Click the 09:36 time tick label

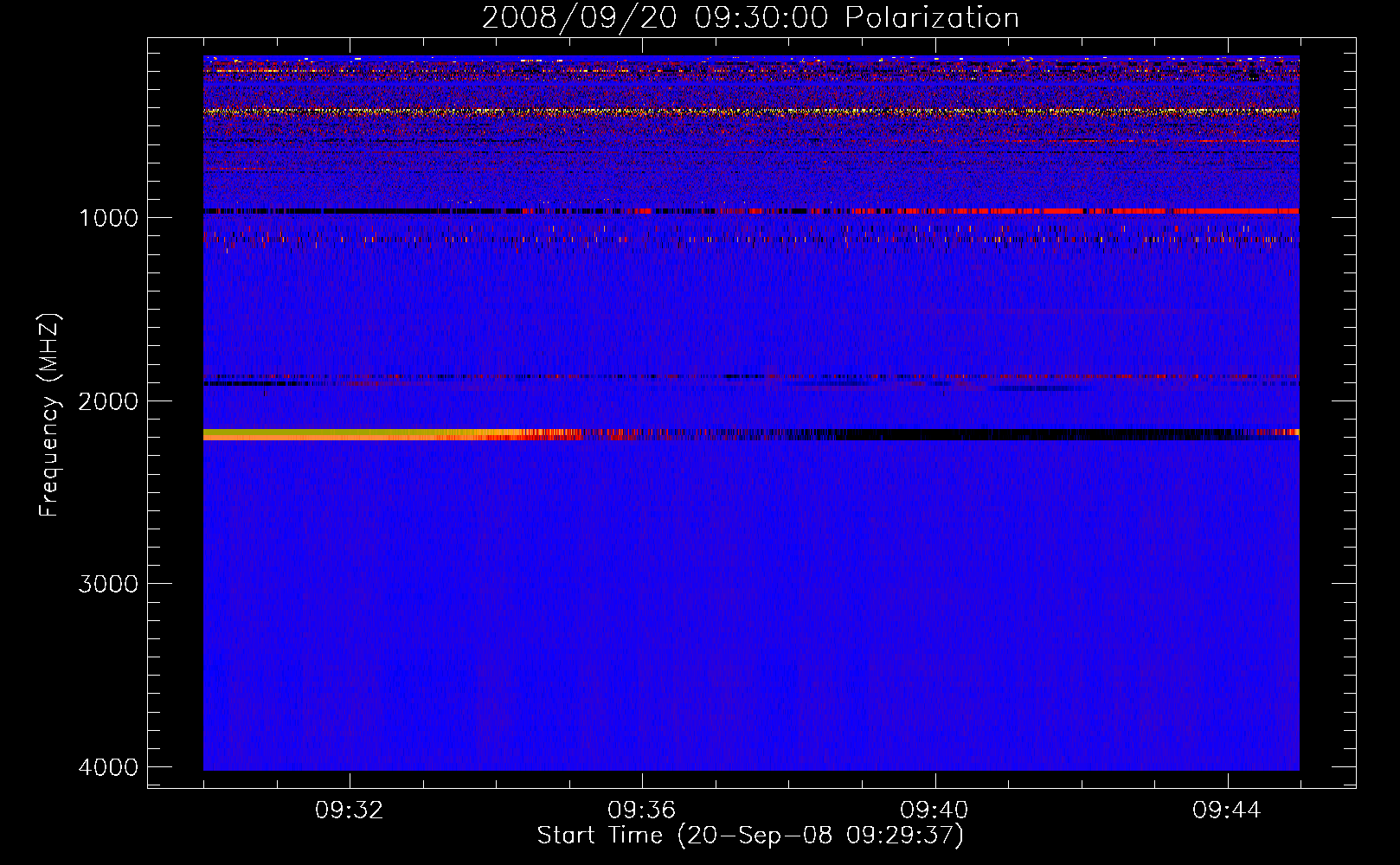[641, 811]
